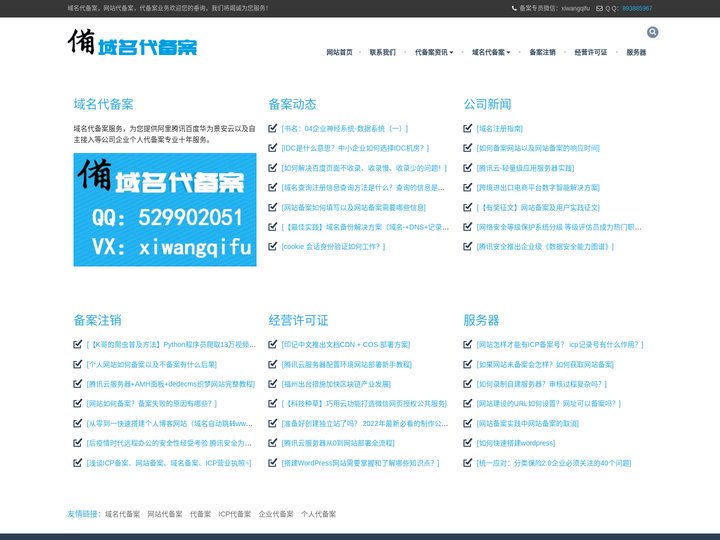Open article 网络安全等级保护系统分级
The height and width of the screenshot is (540, 720).
pyautogui.click(x=559, y=227)
